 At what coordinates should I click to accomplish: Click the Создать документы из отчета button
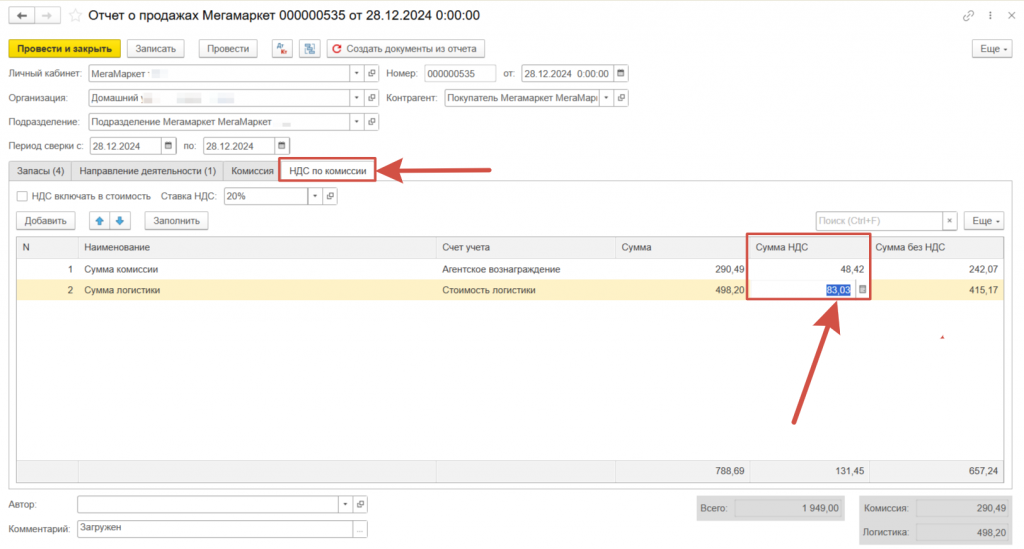(406, 48)
